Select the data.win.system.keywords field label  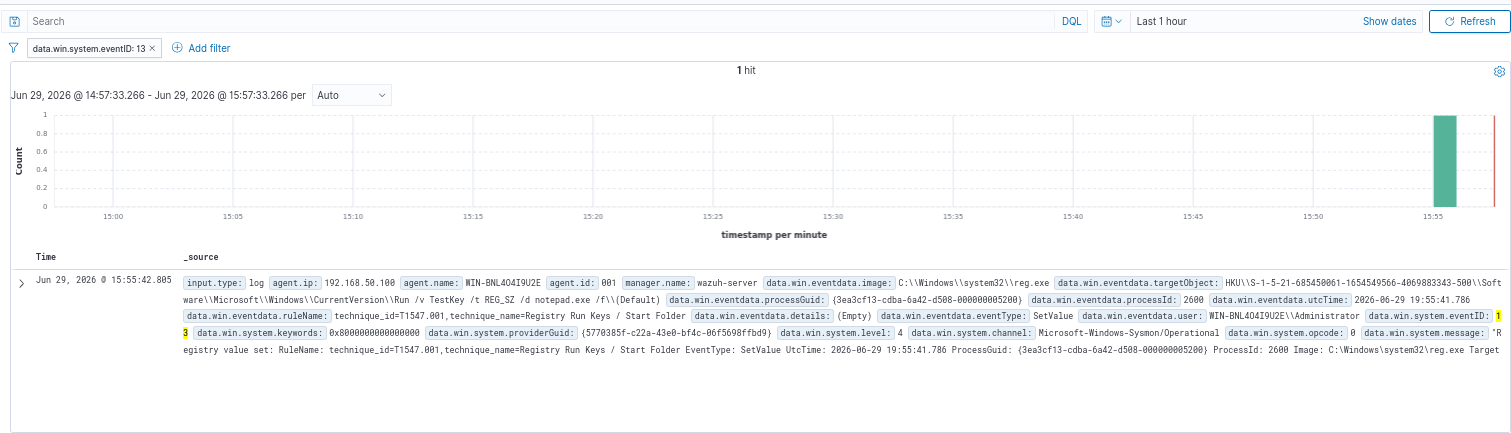coord(259,331)
